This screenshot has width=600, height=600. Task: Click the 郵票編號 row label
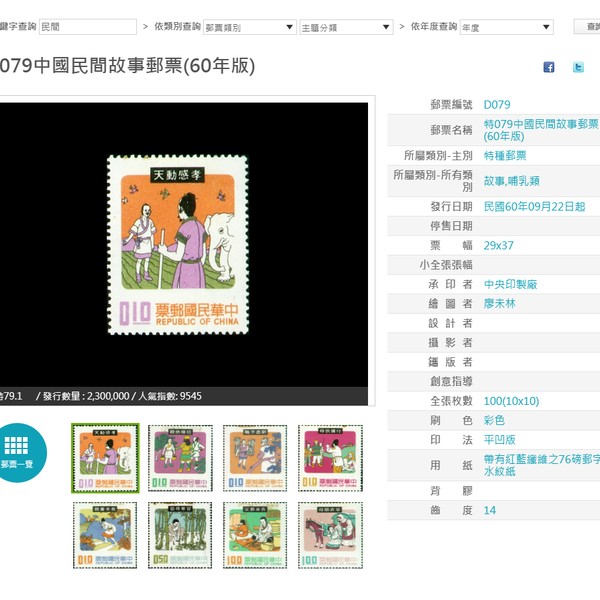(451, 104)
